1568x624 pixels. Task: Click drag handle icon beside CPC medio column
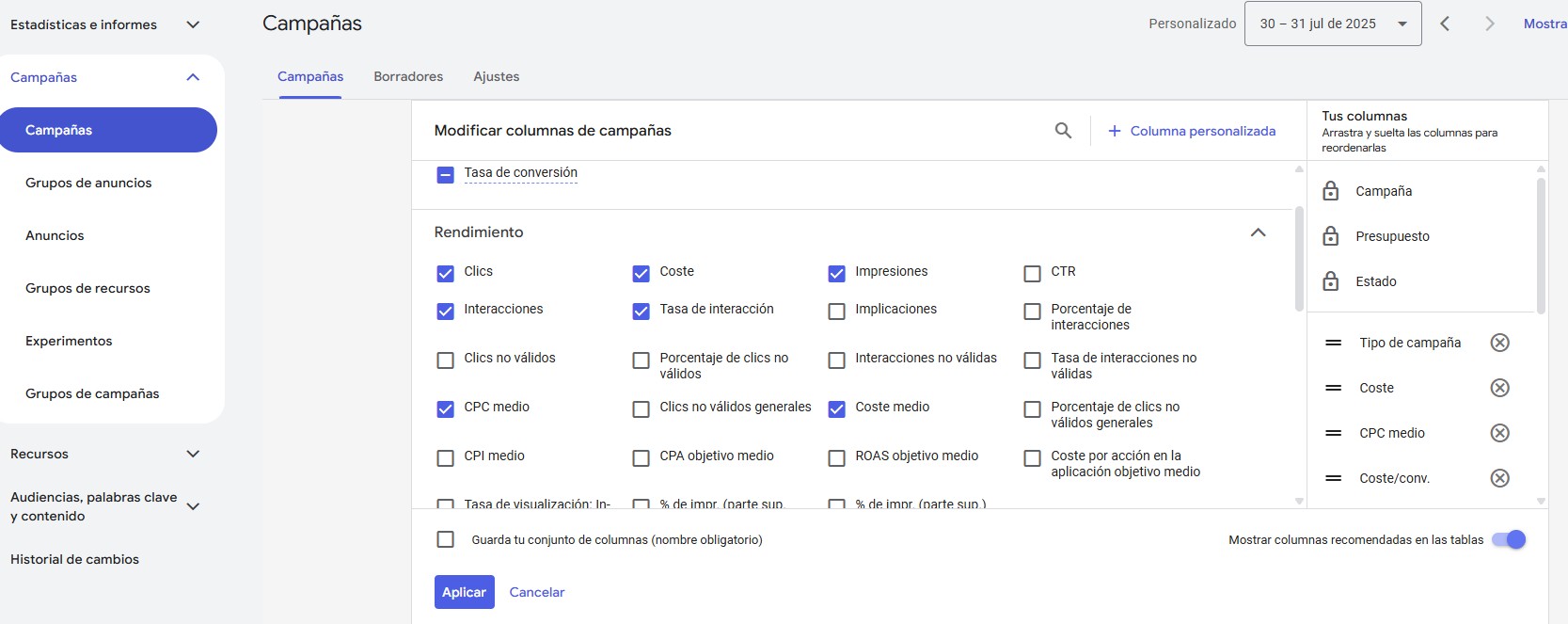(x=1333, y=433)
